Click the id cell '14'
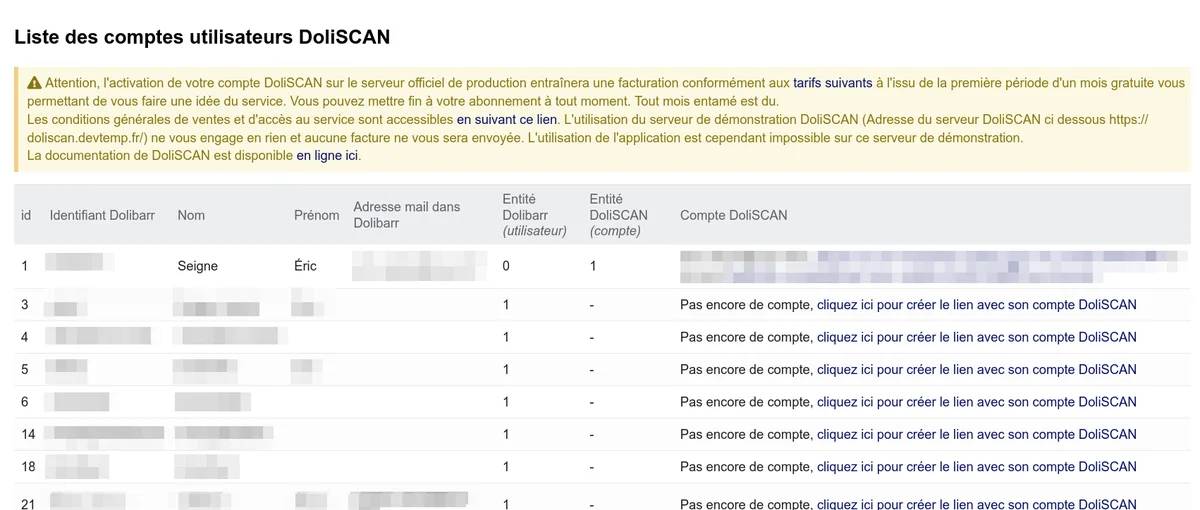1200x510 pixels. (28, 434)
